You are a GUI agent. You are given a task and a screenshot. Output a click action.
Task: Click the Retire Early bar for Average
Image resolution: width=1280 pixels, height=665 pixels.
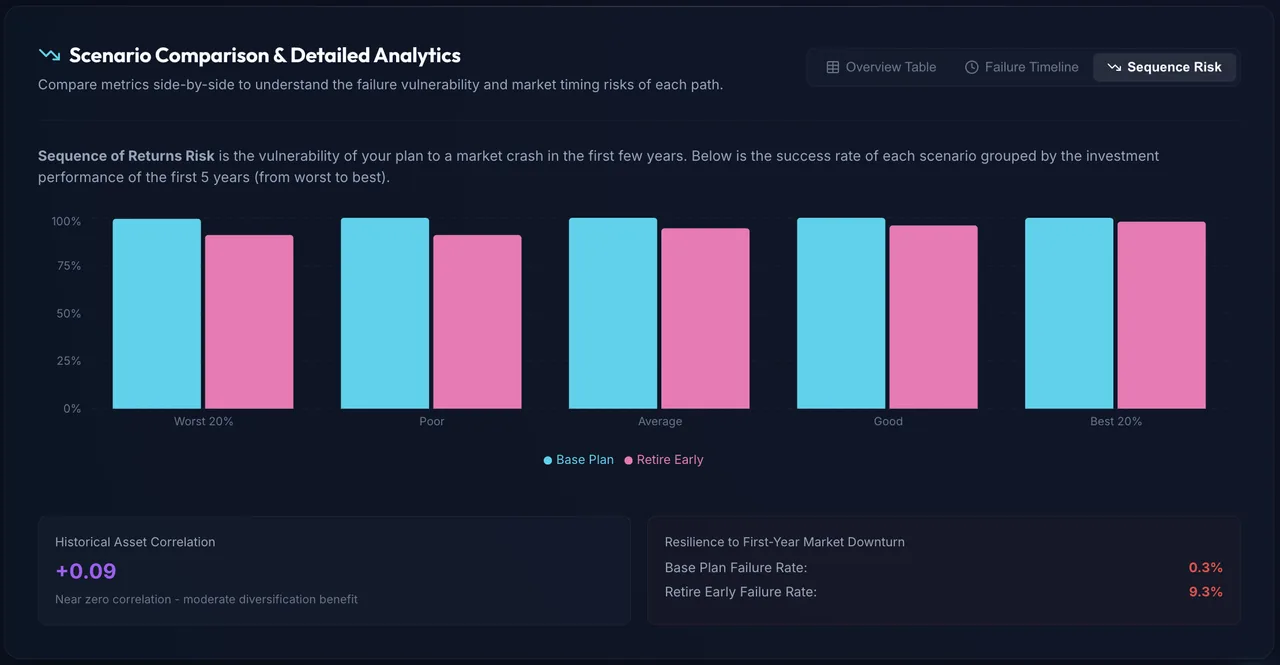tap(705, 318)
